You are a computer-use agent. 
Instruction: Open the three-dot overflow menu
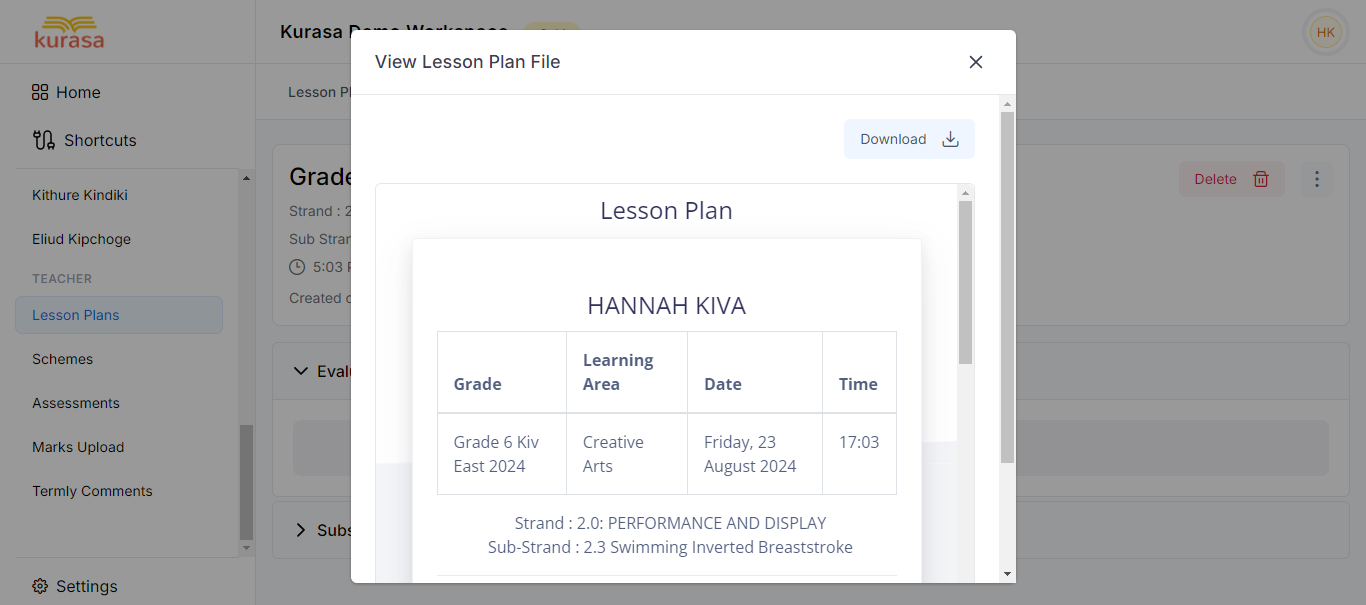(x=1317, y=179)
